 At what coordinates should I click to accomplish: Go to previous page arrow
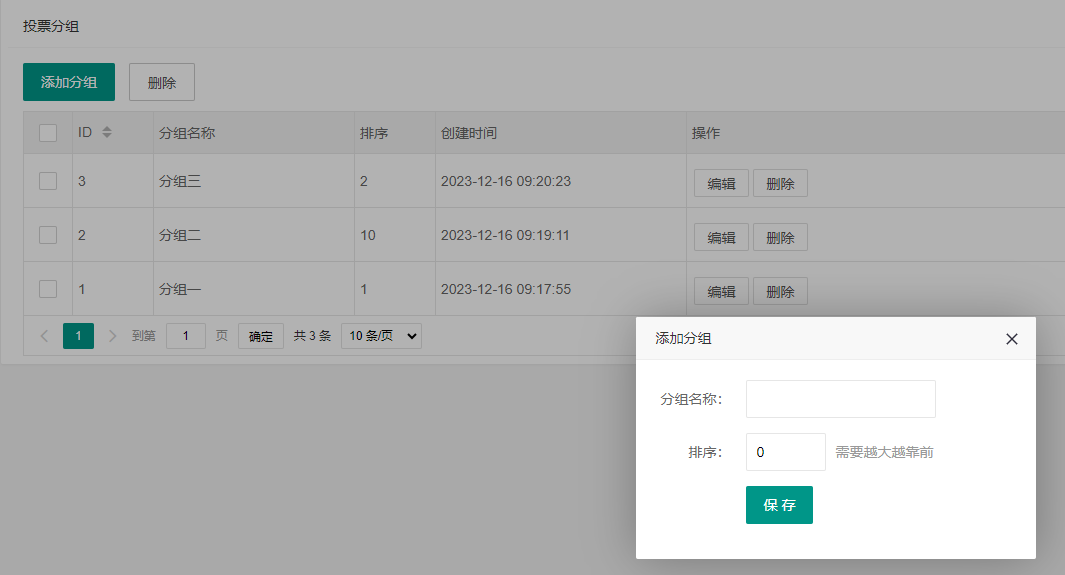pos(44,336)
